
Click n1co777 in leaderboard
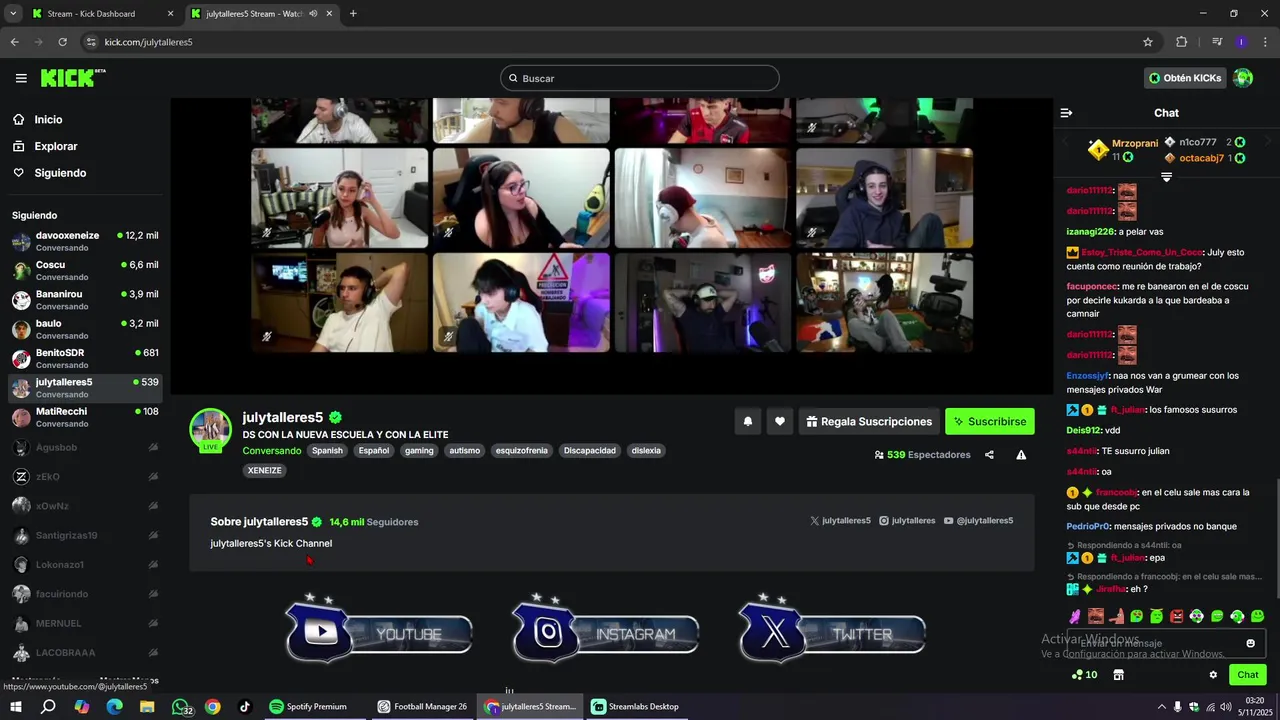(1204, 142)
